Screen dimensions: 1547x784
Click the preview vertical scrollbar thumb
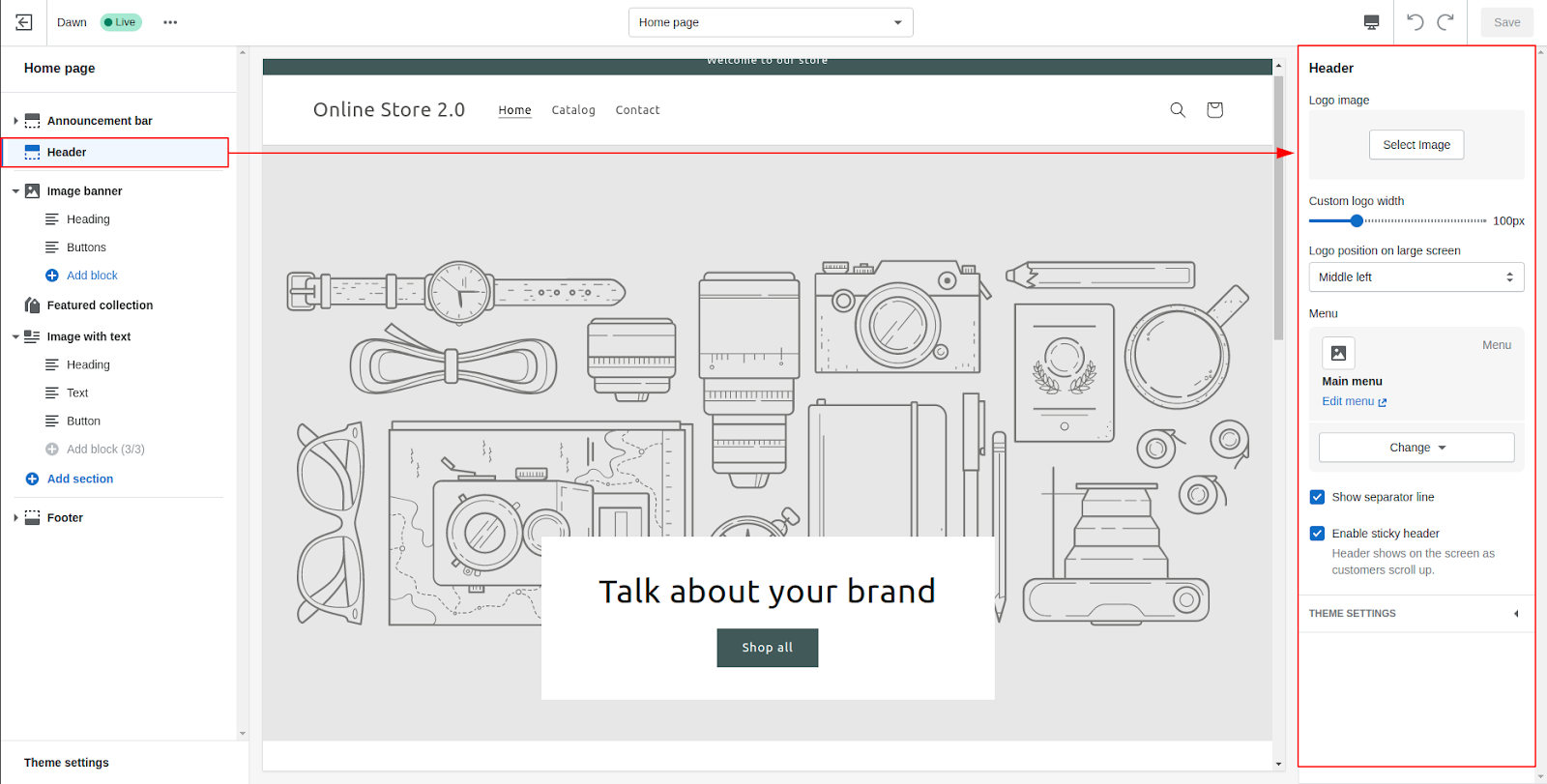pos(1278,208)
